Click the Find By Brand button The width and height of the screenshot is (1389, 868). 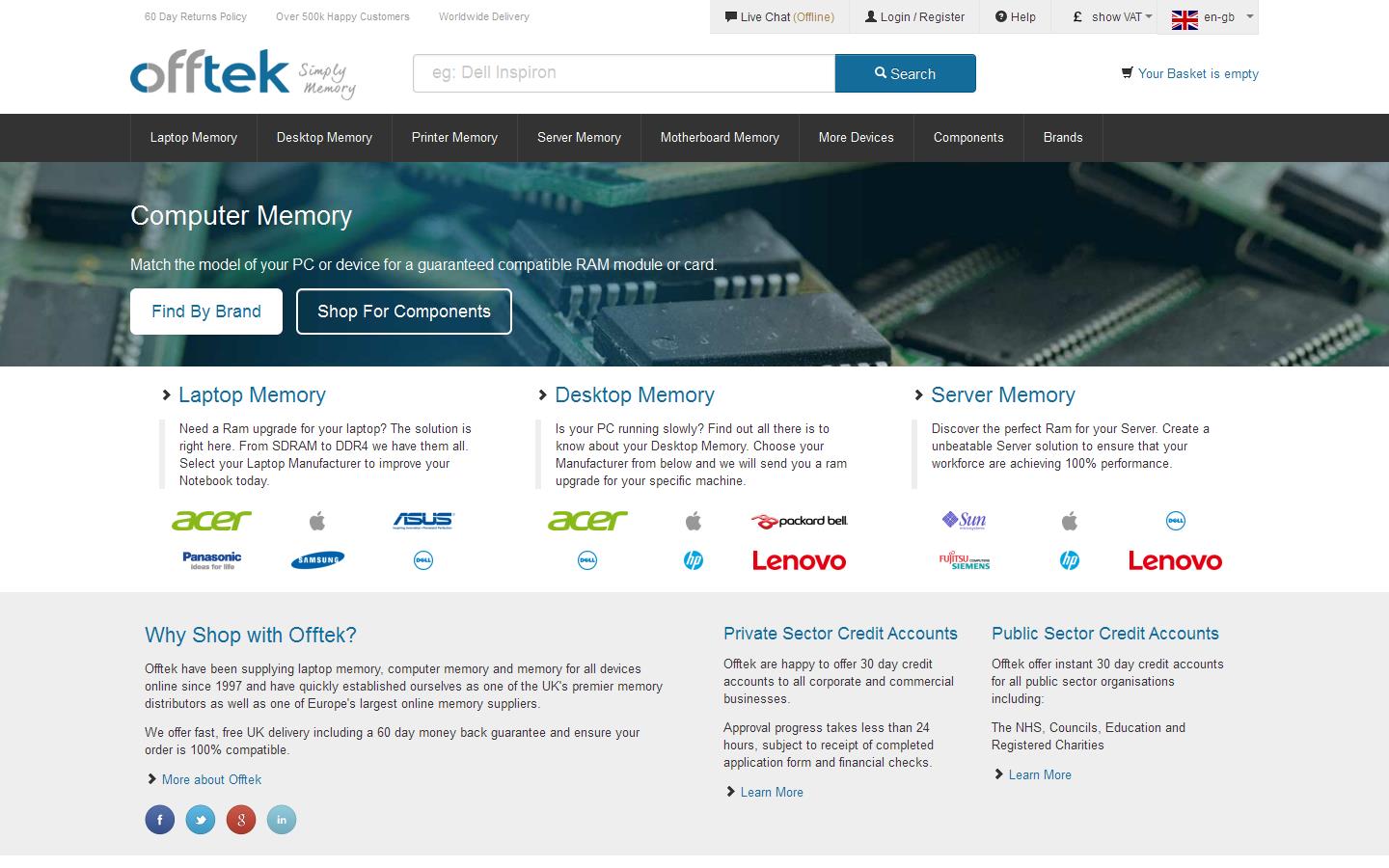pos(205,311)
